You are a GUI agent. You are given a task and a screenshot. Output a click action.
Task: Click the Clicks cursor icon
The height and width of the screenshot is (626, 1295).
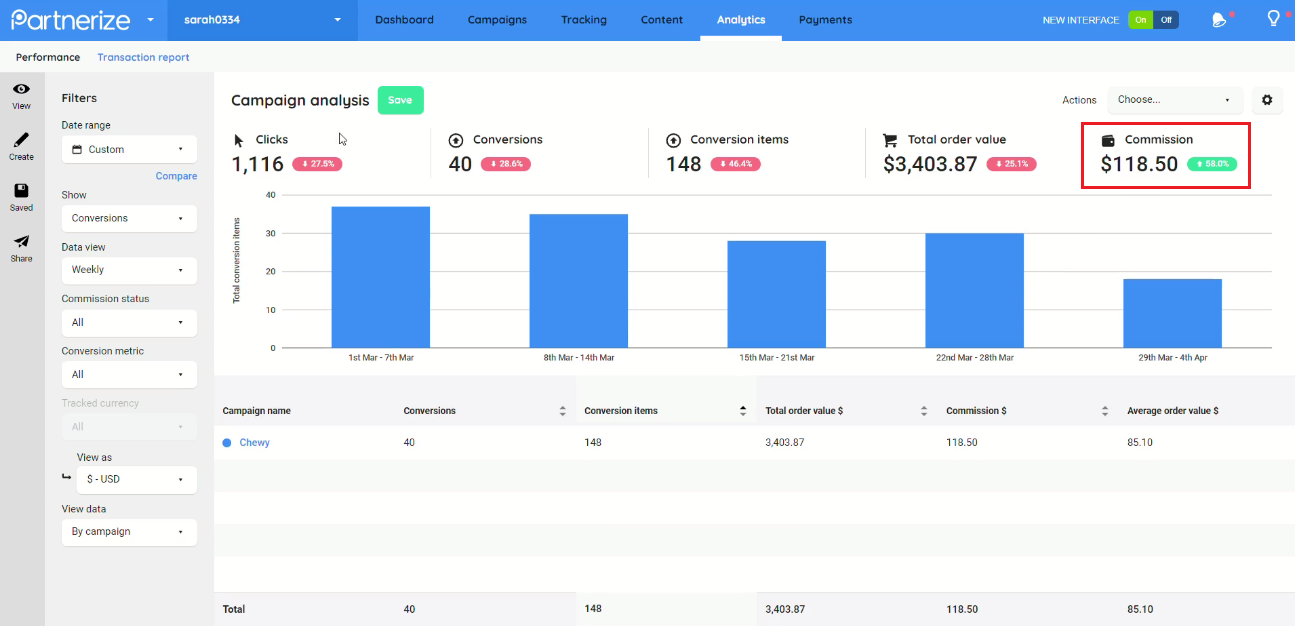239,140
